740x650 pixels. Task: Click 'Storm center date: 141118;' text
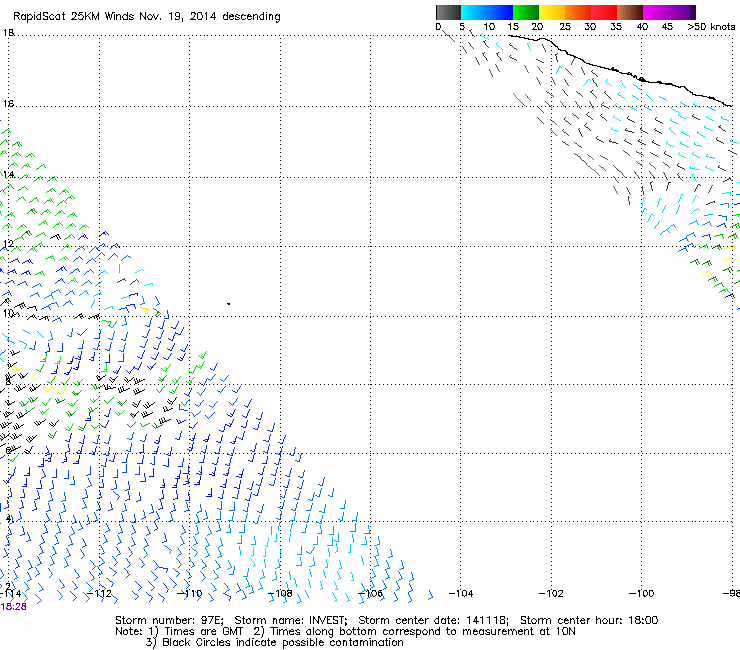click(434, 620)
